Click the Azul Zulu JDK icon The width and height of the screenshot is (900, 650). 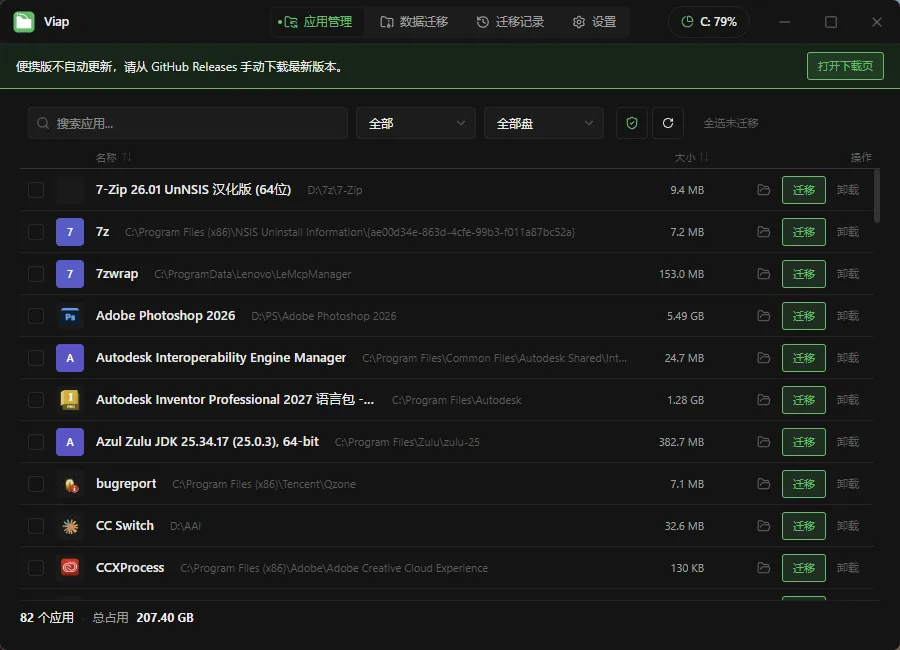(70, 442)
